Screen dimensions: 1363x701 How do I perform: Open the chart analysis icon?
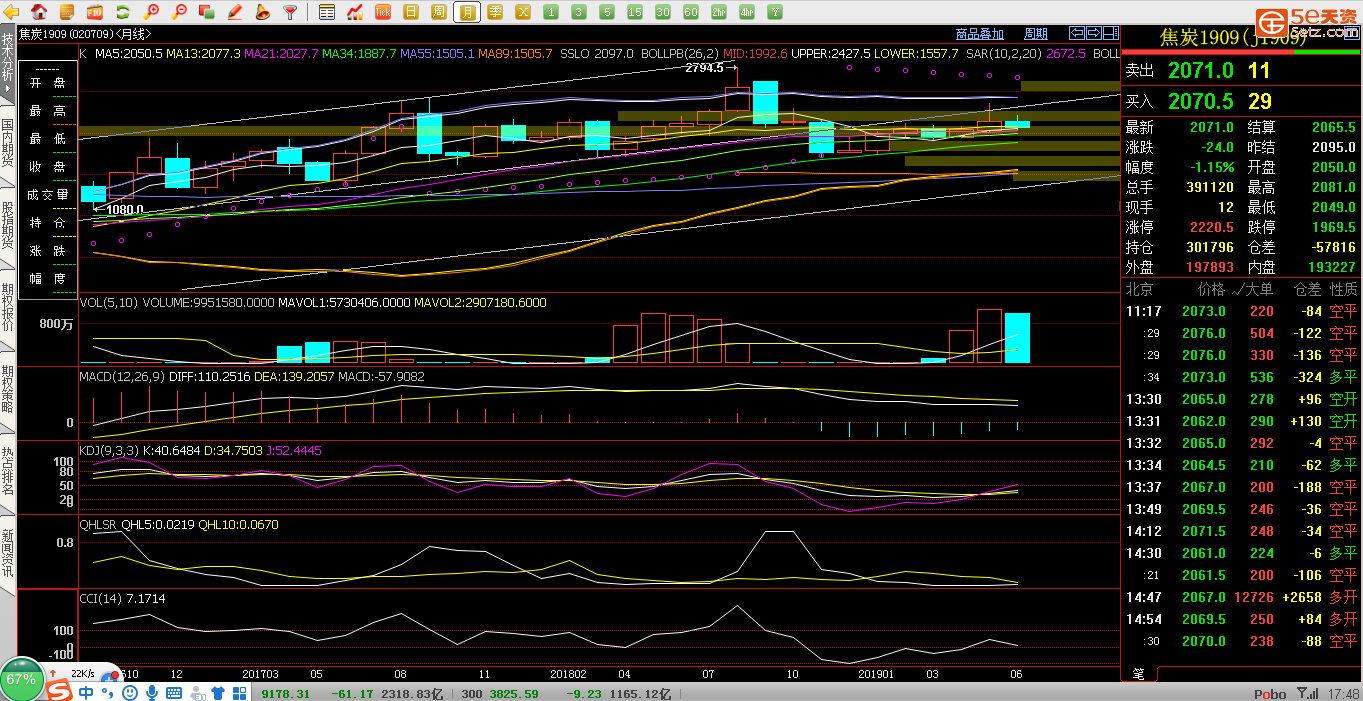coord(355,12)
